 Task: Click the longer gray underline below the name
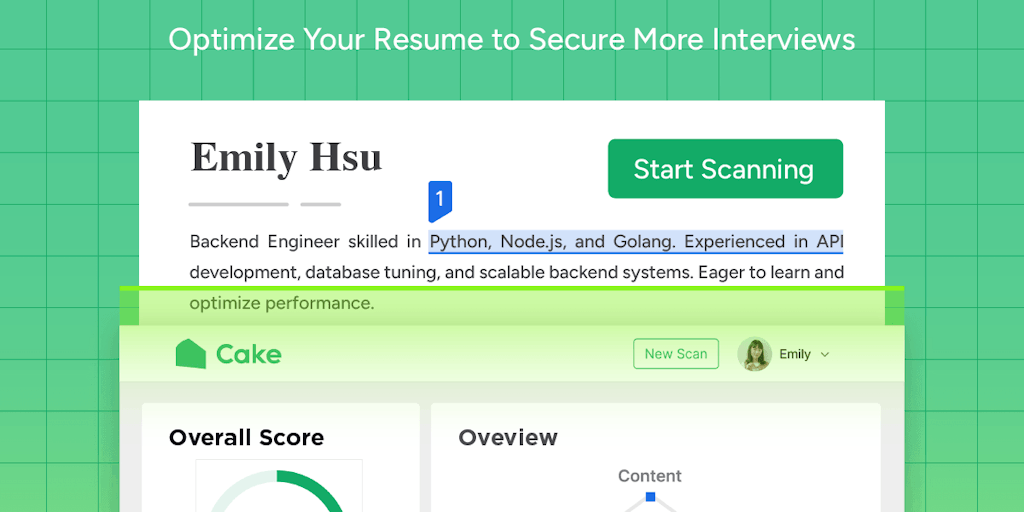(238, 204)
